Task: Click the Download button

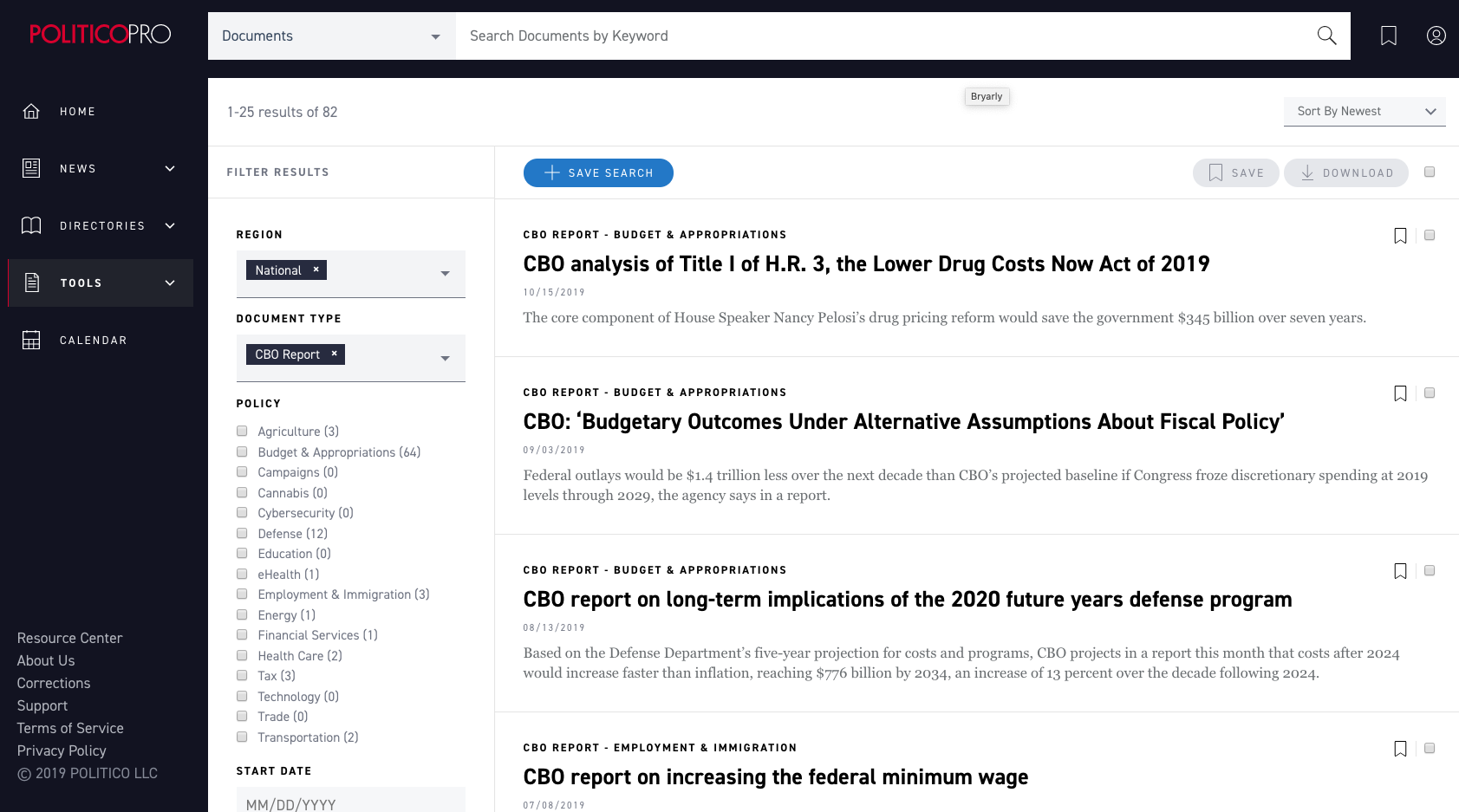Action: point(1346,172)
